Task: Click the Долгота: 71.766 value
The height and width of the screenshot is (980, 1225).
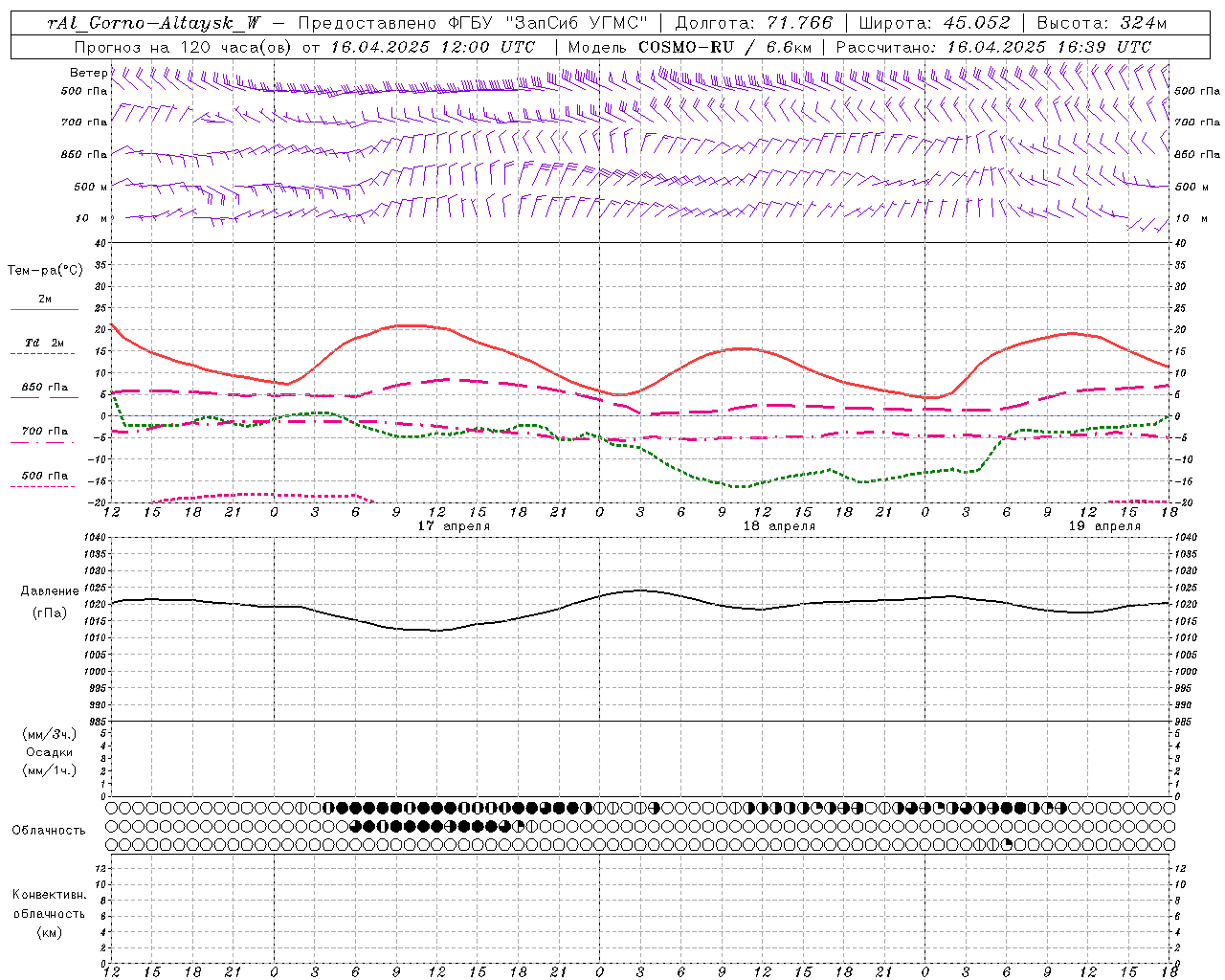Action: point(754,23)
